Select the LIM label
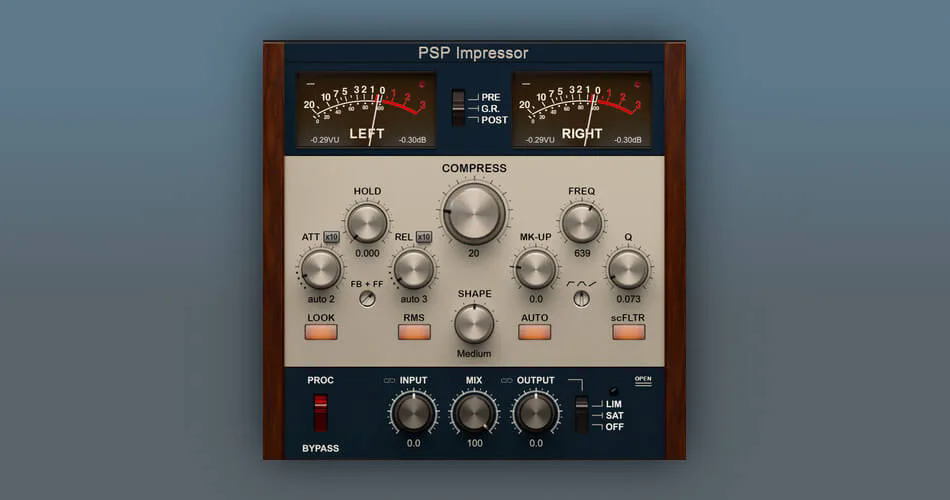Image resolution: width=950 pixels, height=500 pixels. 614,404
